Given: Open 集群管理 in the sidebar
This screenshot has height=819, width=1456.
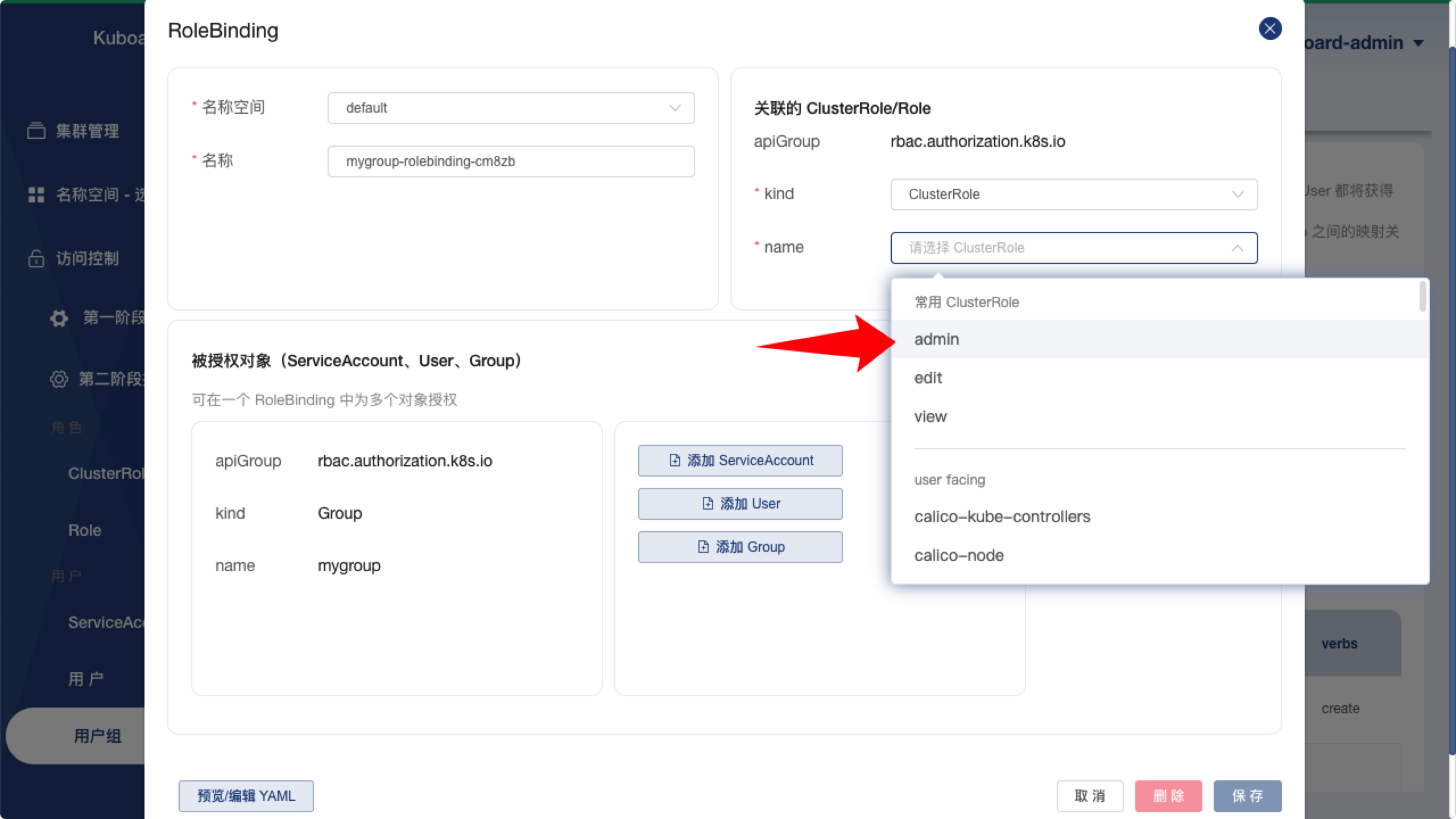Looking at the screenshot, I should tap(87, 131).
